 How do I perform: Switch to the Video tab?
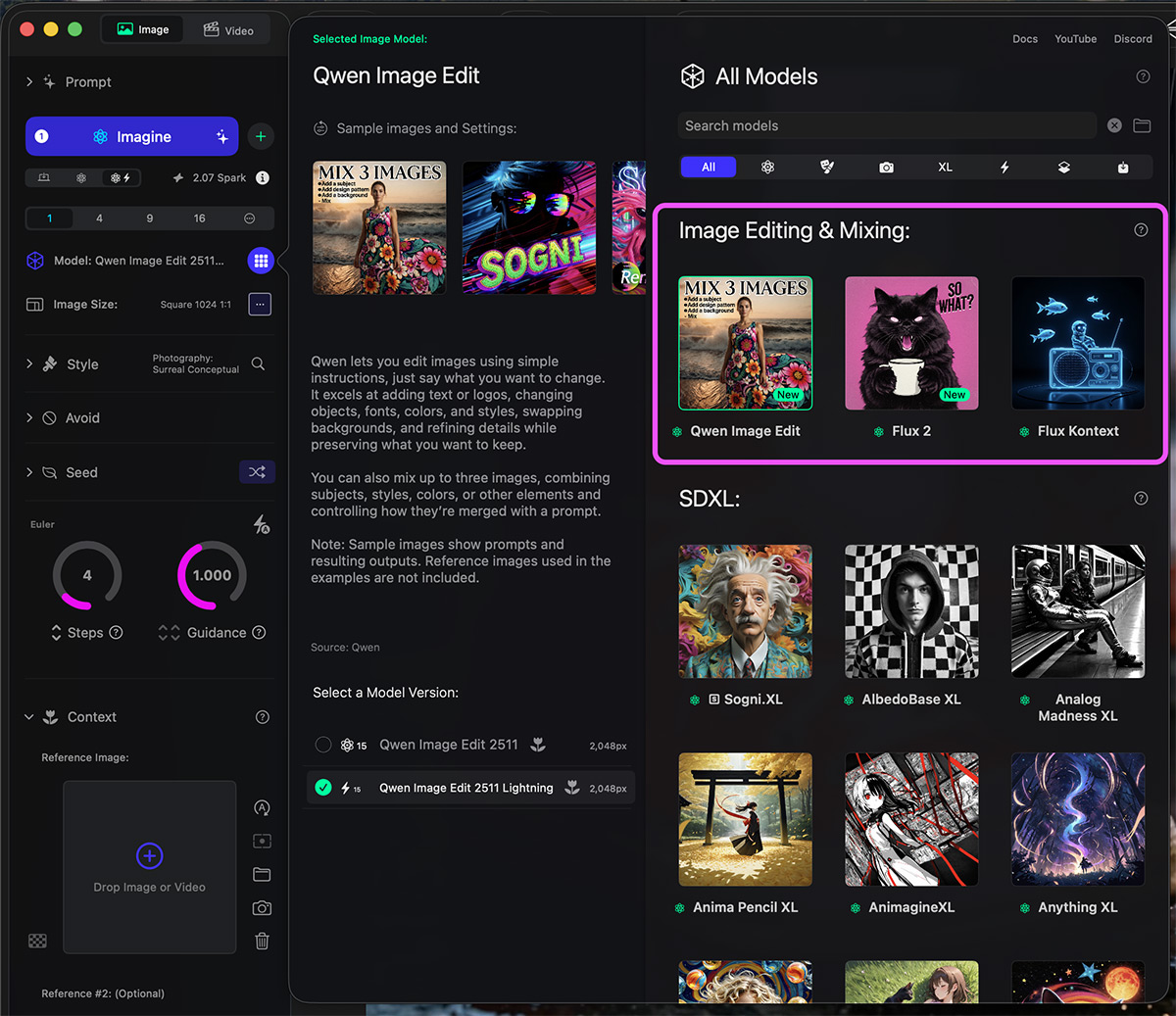(x=228, y=30)
